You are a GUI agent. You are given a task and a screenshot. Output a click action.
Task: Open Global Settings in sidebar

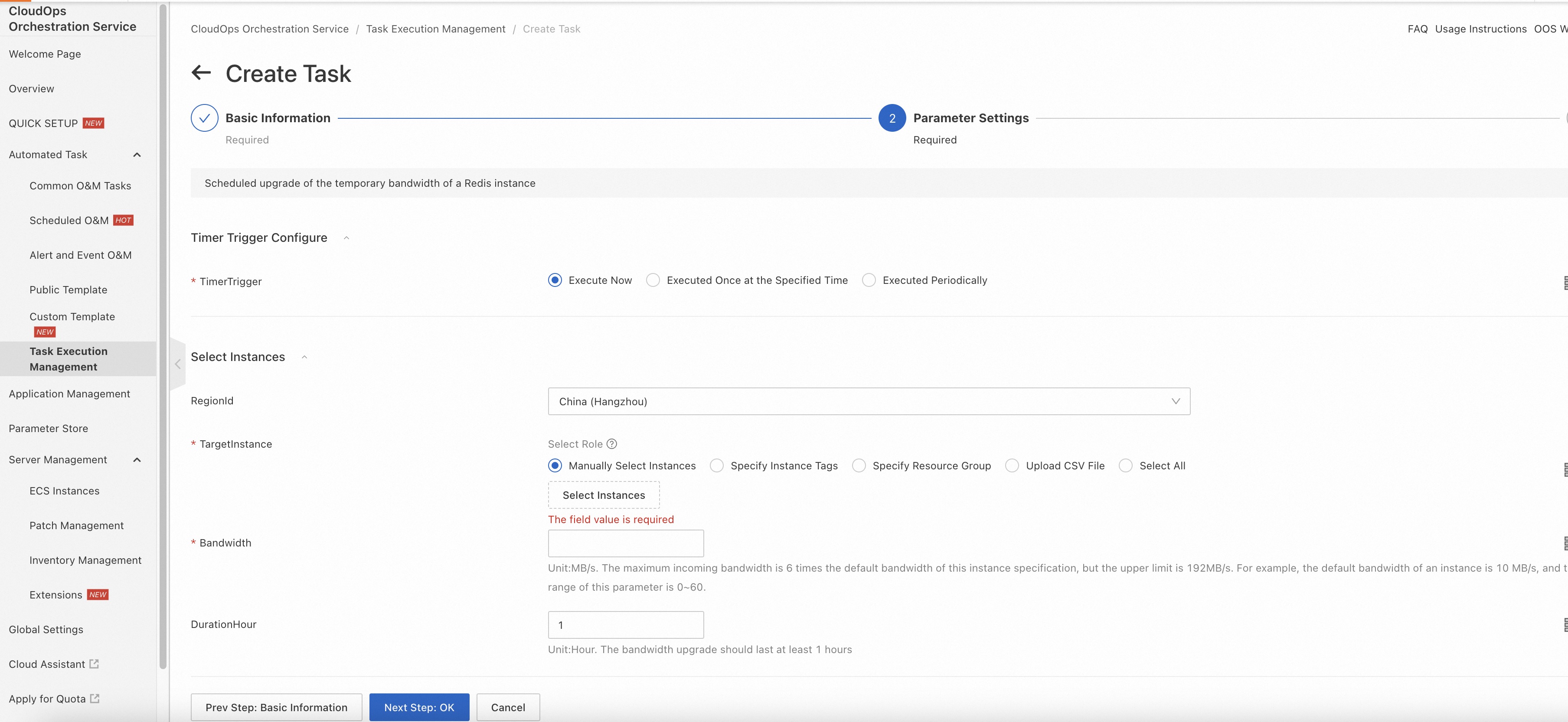pos(46,630)
